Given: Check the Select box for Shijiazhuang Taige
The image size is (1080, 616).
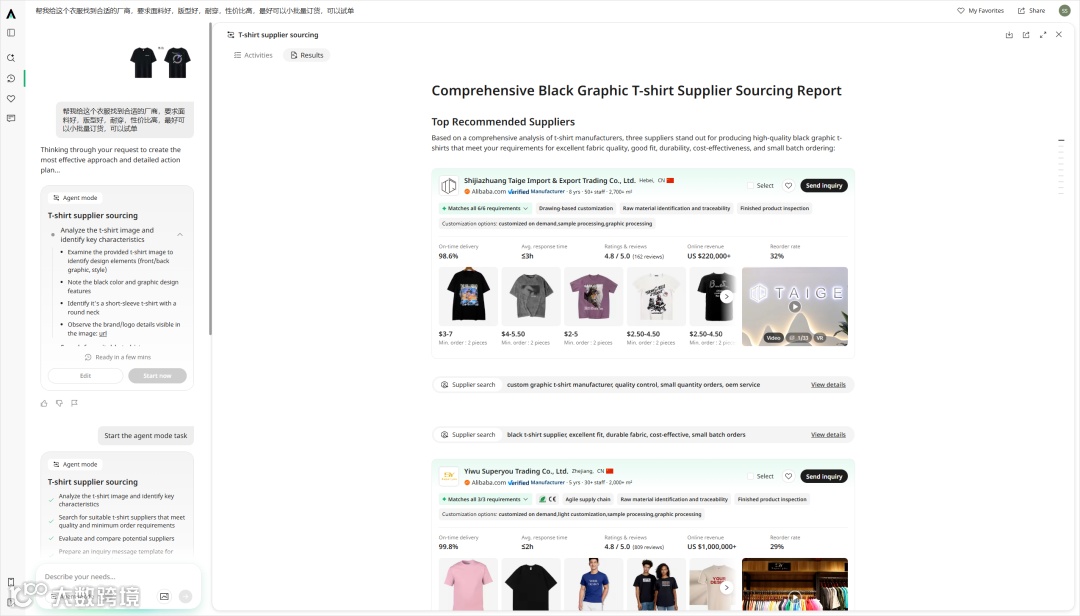Looking at the screenshot, I should coord(751,185).
